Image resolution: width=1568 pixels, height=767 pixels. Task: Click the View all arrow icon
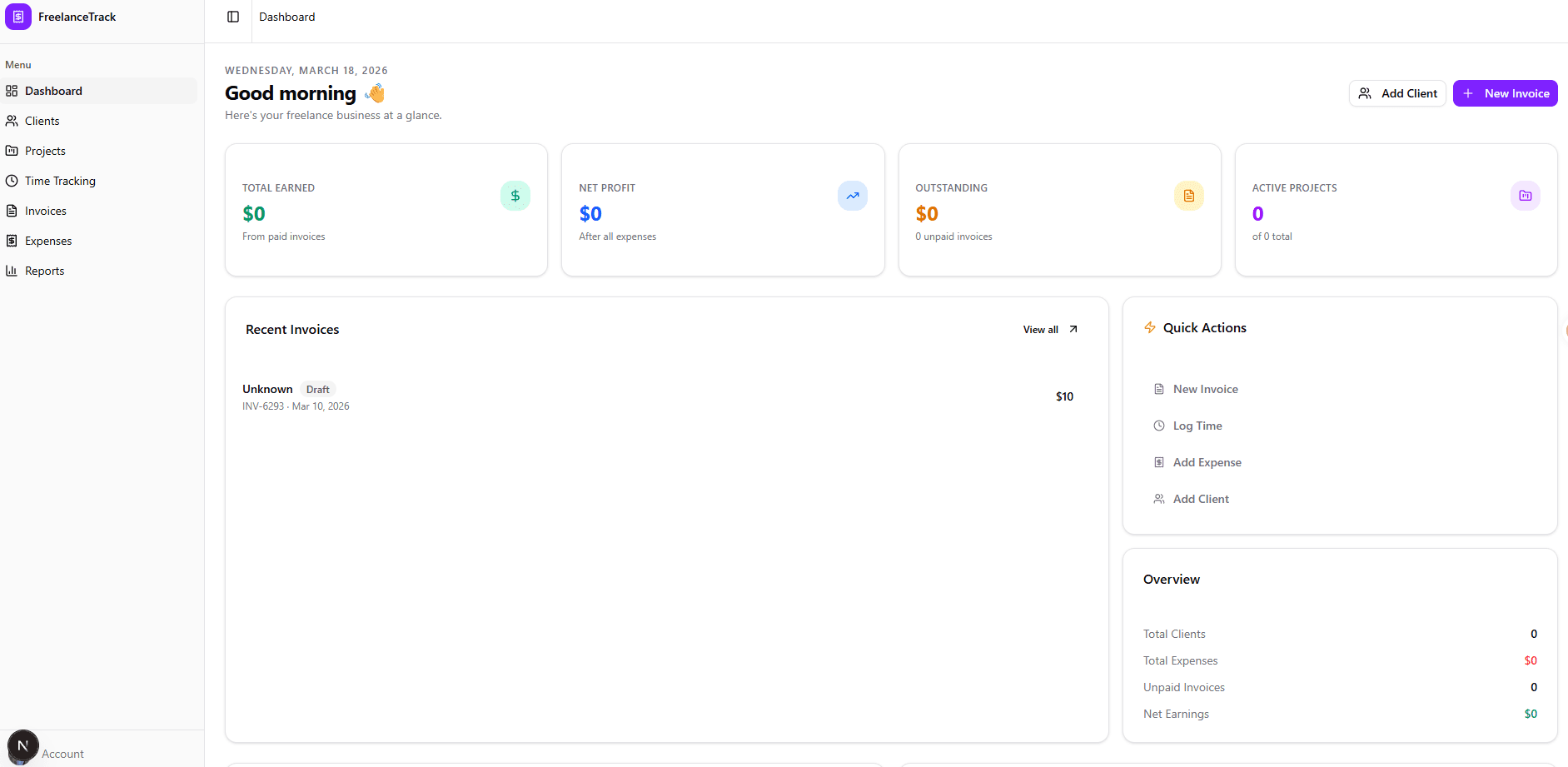[x=1073, y=329]
